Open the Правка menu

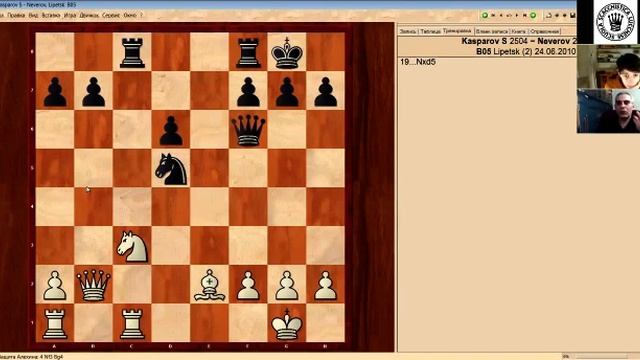[x=16, y=15]
